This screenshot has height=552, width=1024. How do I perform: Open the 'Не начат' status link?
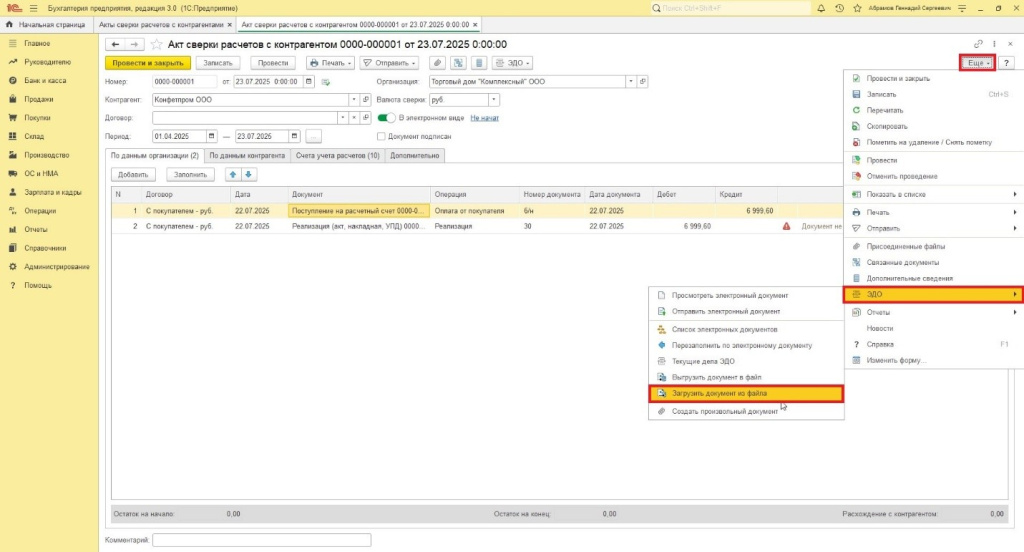click(x=484, y=118)
